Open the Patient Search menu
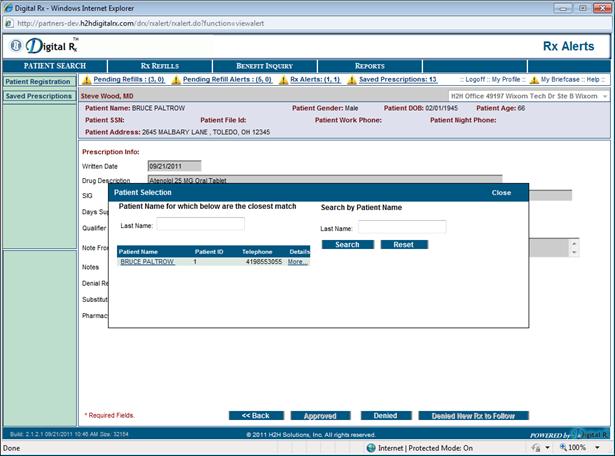This screenshot has height=456, width=615. click(x=55, y=66)
